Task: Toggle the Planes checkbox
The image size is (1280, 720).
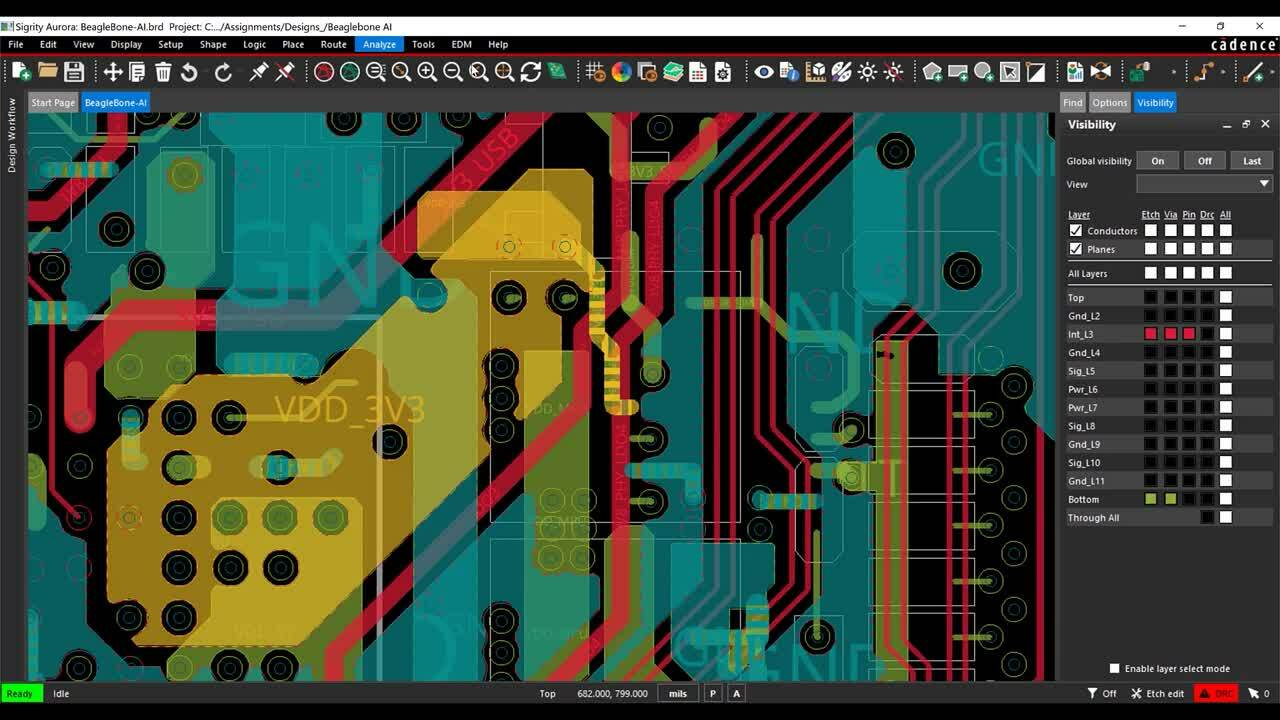Action: [x=1076, y=249]
